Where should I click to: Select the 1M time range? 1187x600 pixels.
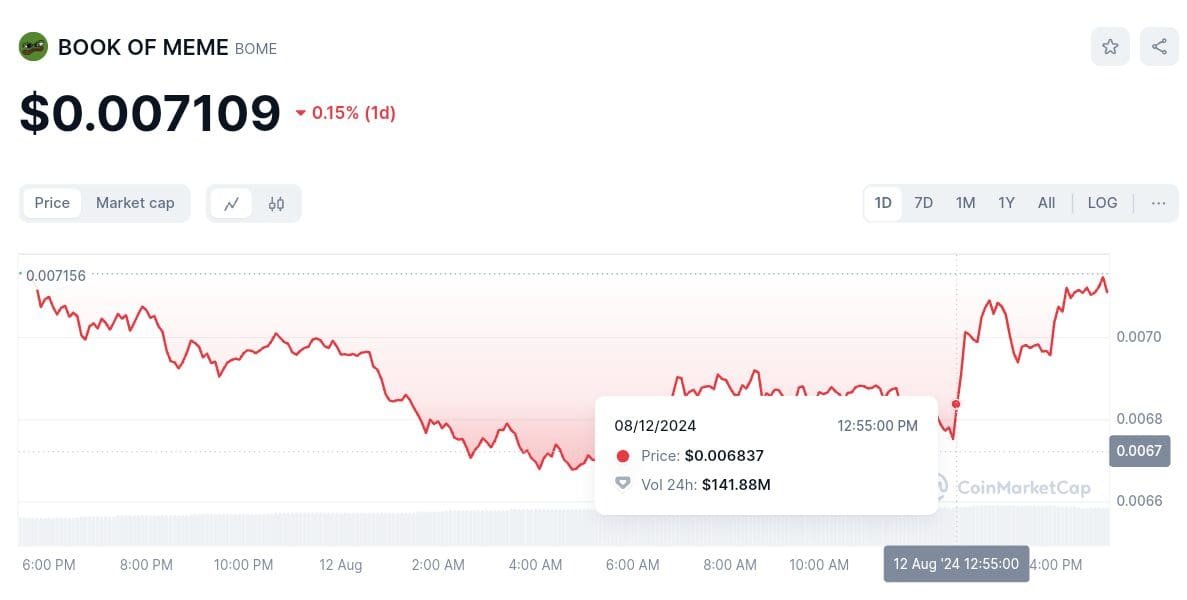[965, 203]
